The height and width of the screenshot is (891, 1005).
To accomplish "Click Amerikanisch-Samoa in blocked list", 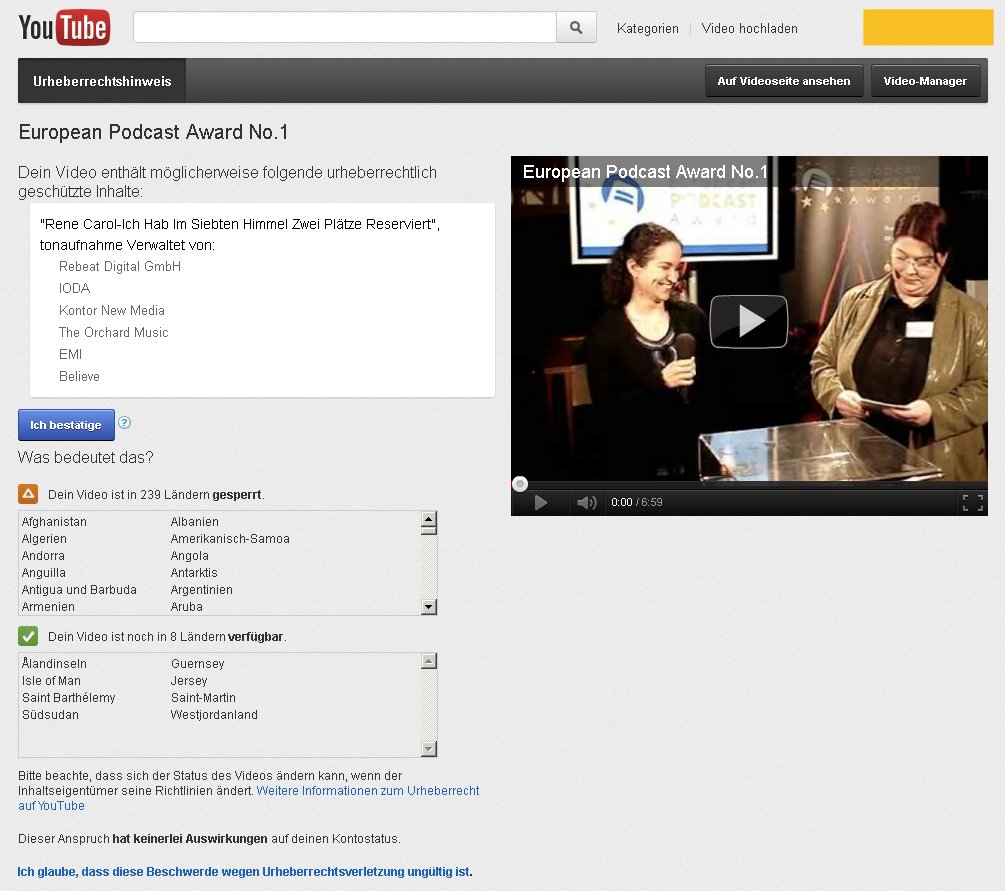I will tap(230, 539).
